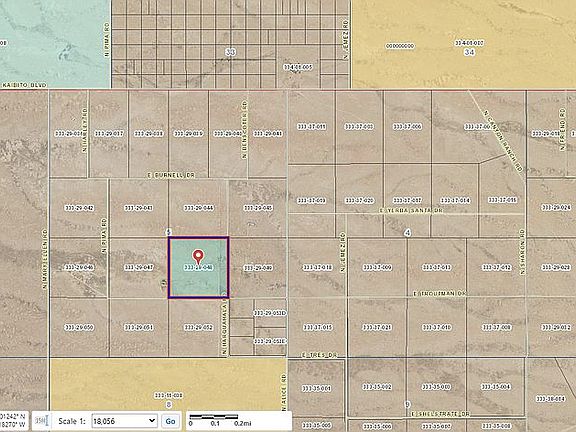Click the E Yerba Santa Dr road label
This screenshot has height=432, width=576.
pos(411,211)
